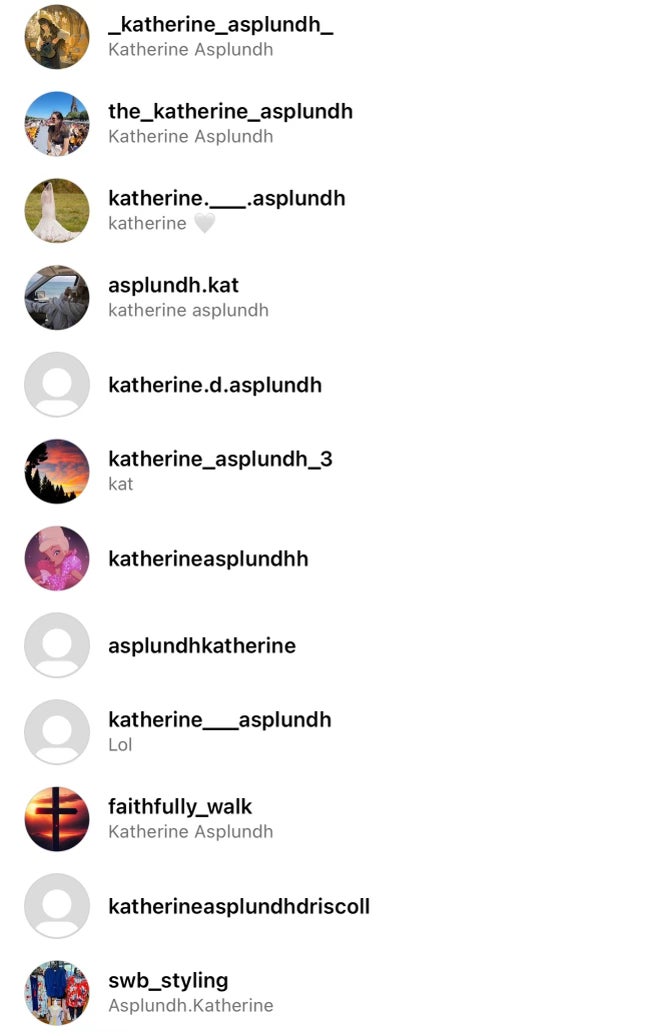Open the katherine_asplundh_3 username result
This screenshot has width=645, height=1036.
pyautogui.click(x=220, y=459)
